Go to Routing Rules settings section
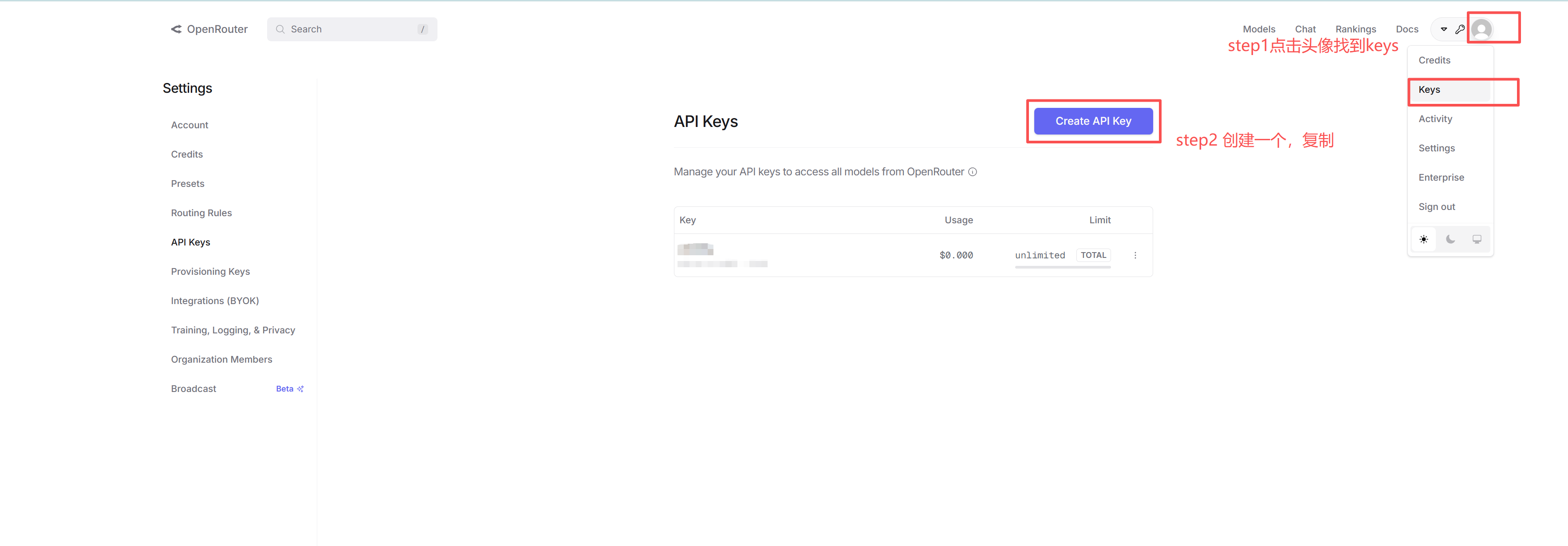The height and width of the screenshot is (546, 1568). [201, 213]
